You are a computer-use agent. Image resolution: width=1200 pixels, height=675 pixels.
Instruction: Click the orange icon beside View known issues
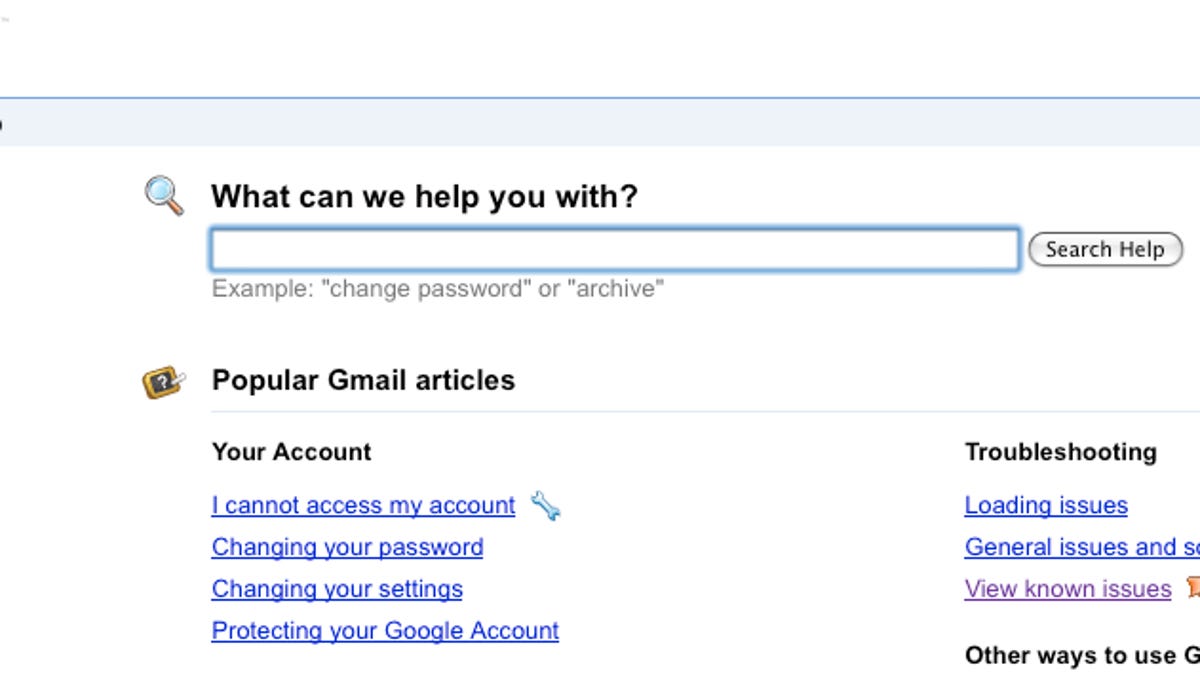point(1192,588)
